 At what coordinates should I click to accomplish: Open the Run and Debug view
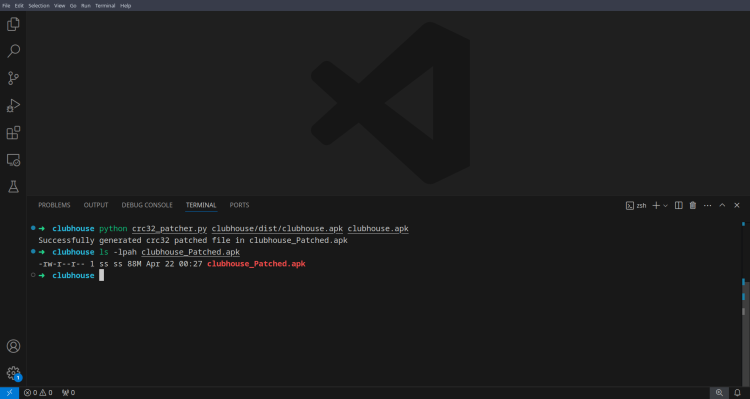[x=13, y=105]
